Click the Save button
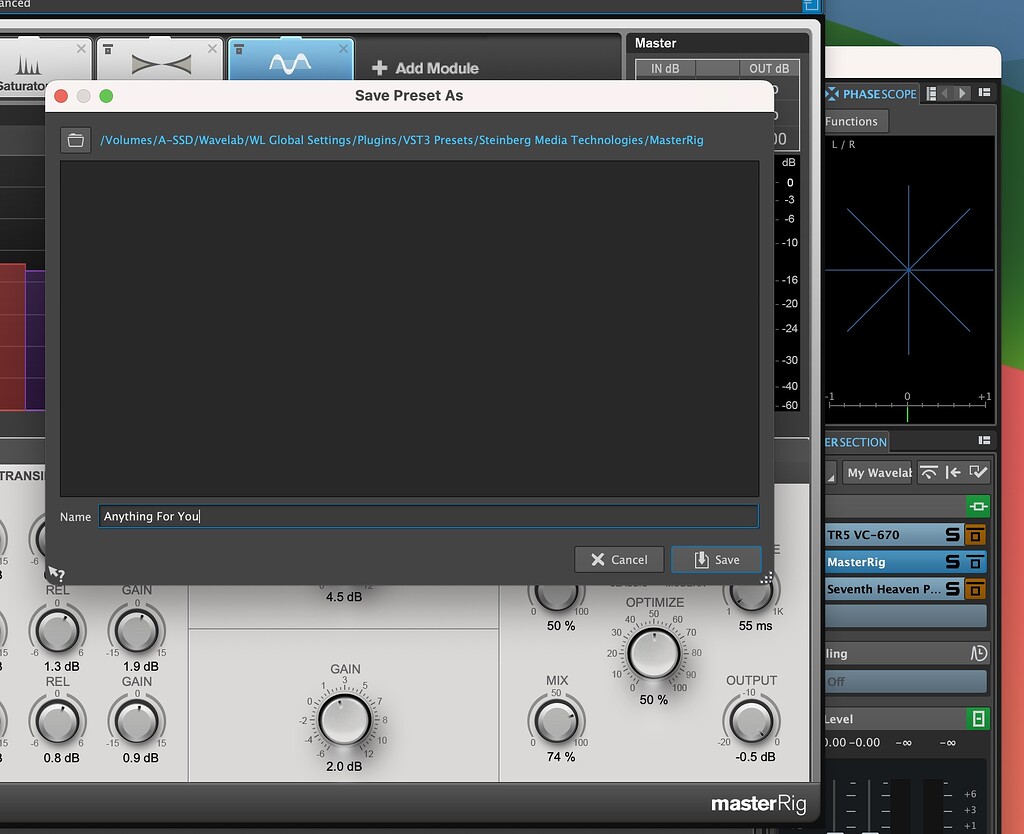 716,559
